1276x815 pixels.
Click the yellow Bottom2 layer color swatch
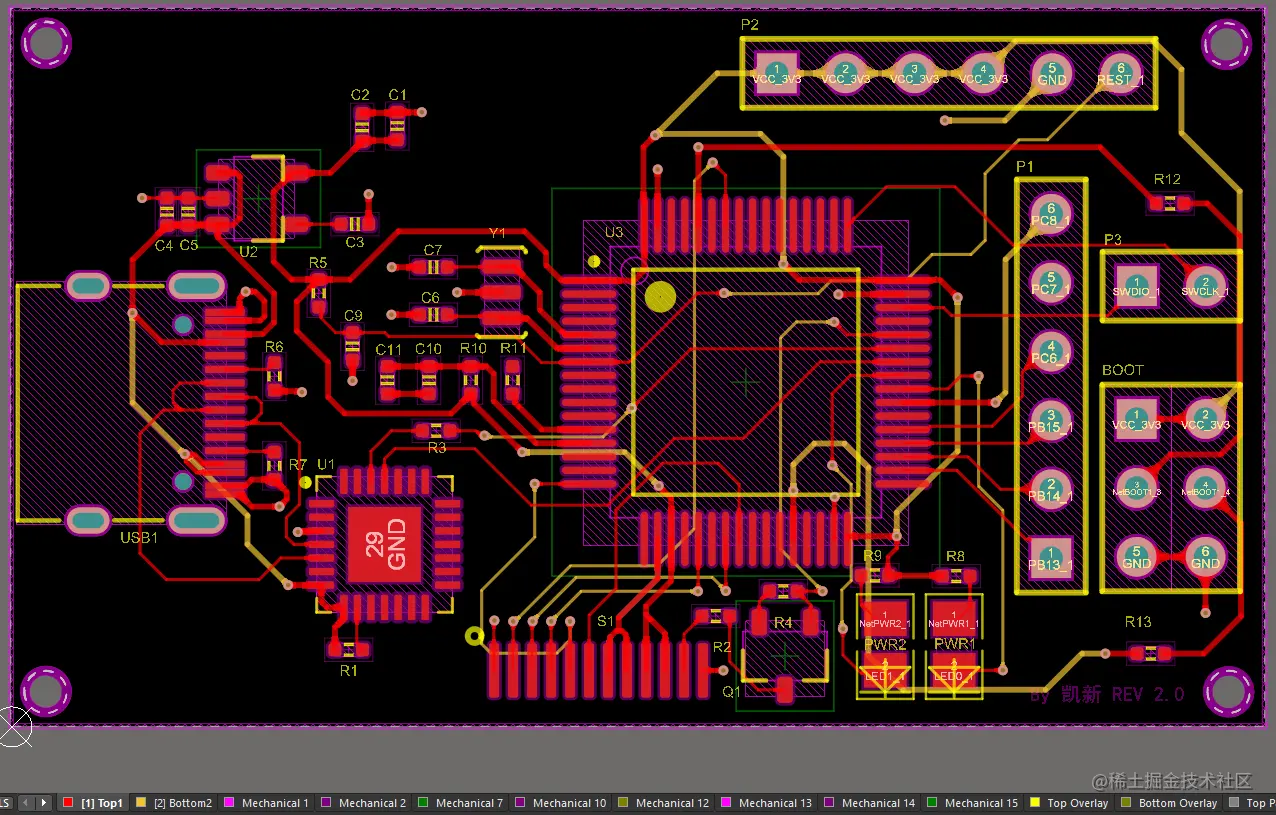click(141, 802)
